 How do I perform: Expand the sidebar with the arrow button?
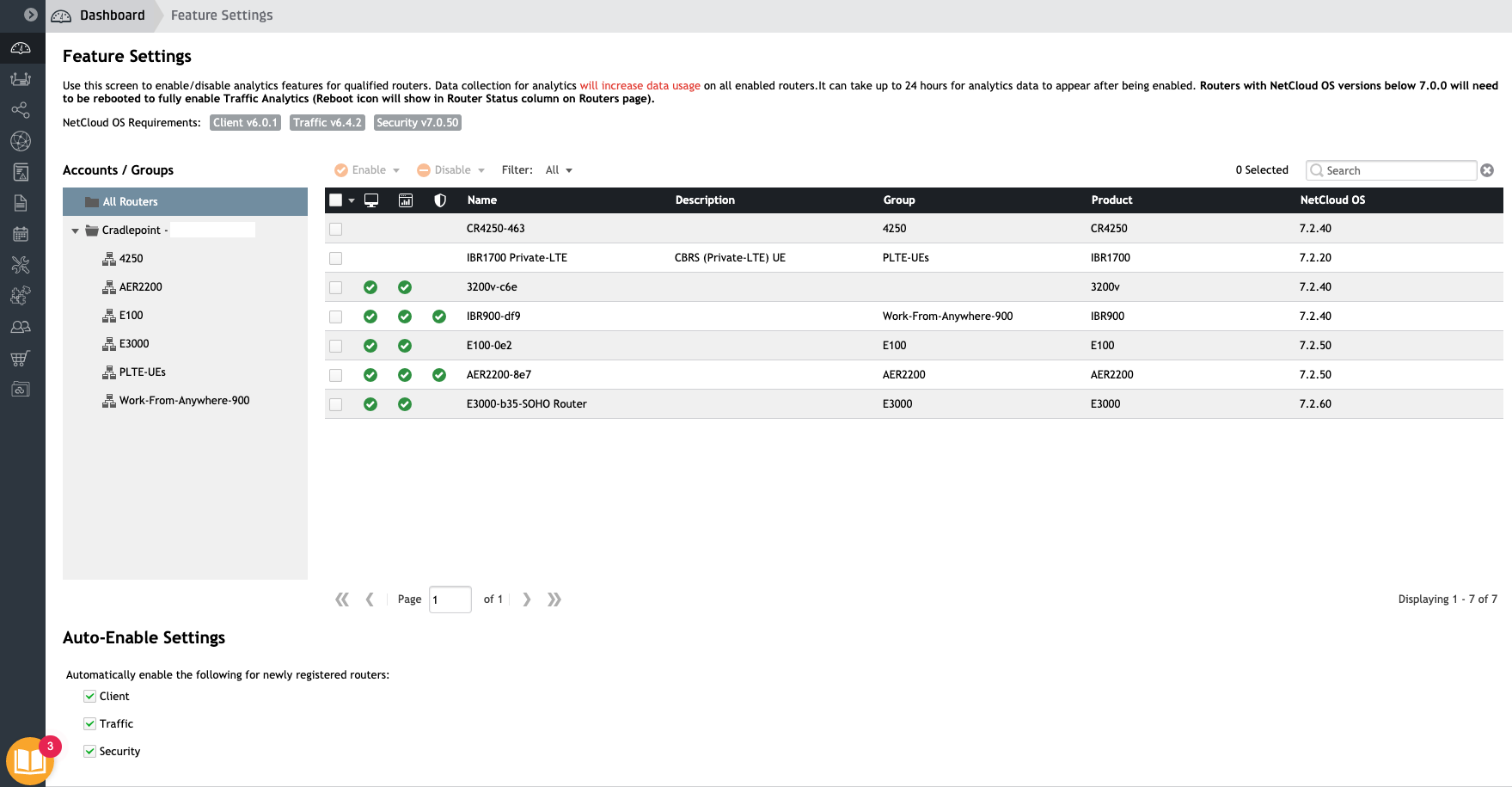(x=31, y=15)
